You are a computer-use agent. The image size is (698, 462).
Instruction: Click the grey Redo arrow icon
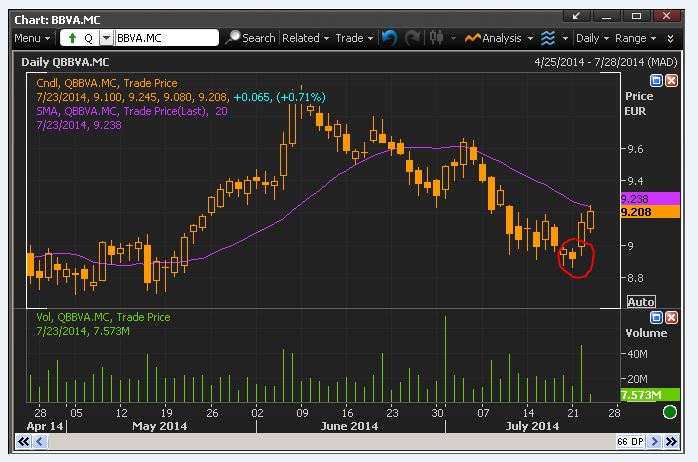413,38
